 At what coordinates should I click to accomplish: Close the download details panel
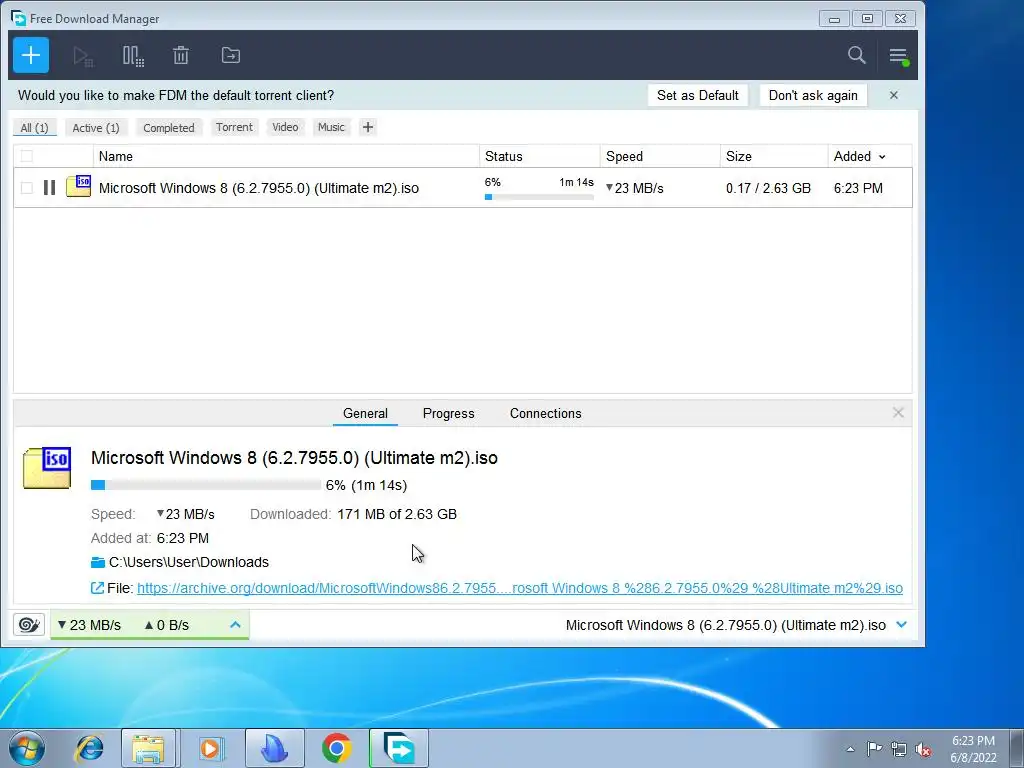(x=898, y=413)
